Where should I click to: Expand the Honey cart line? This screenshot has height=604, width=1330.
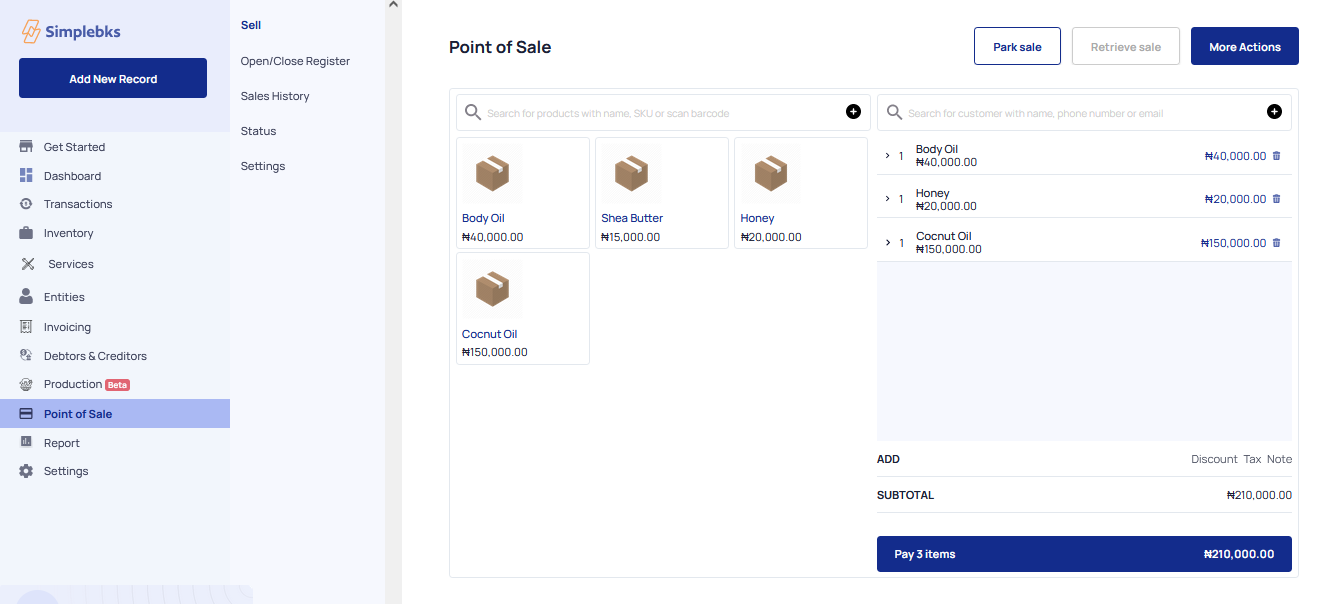(888, 199)
